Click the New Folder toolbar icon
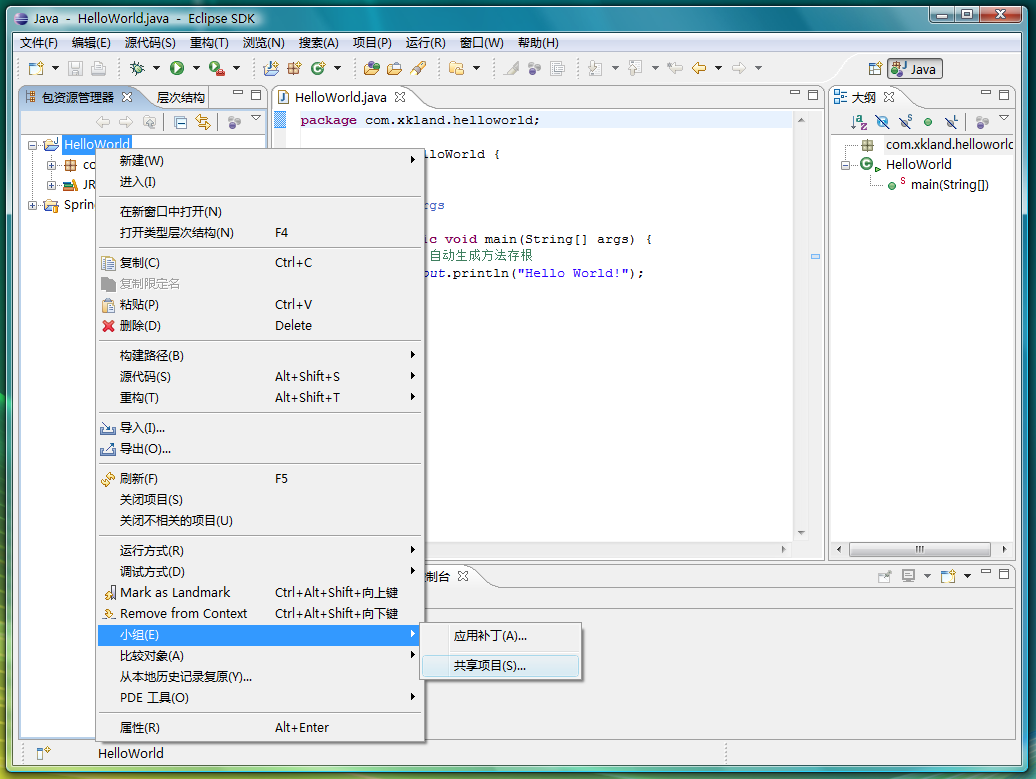This screenshot has width=1036, height=779. coord(457,68)
